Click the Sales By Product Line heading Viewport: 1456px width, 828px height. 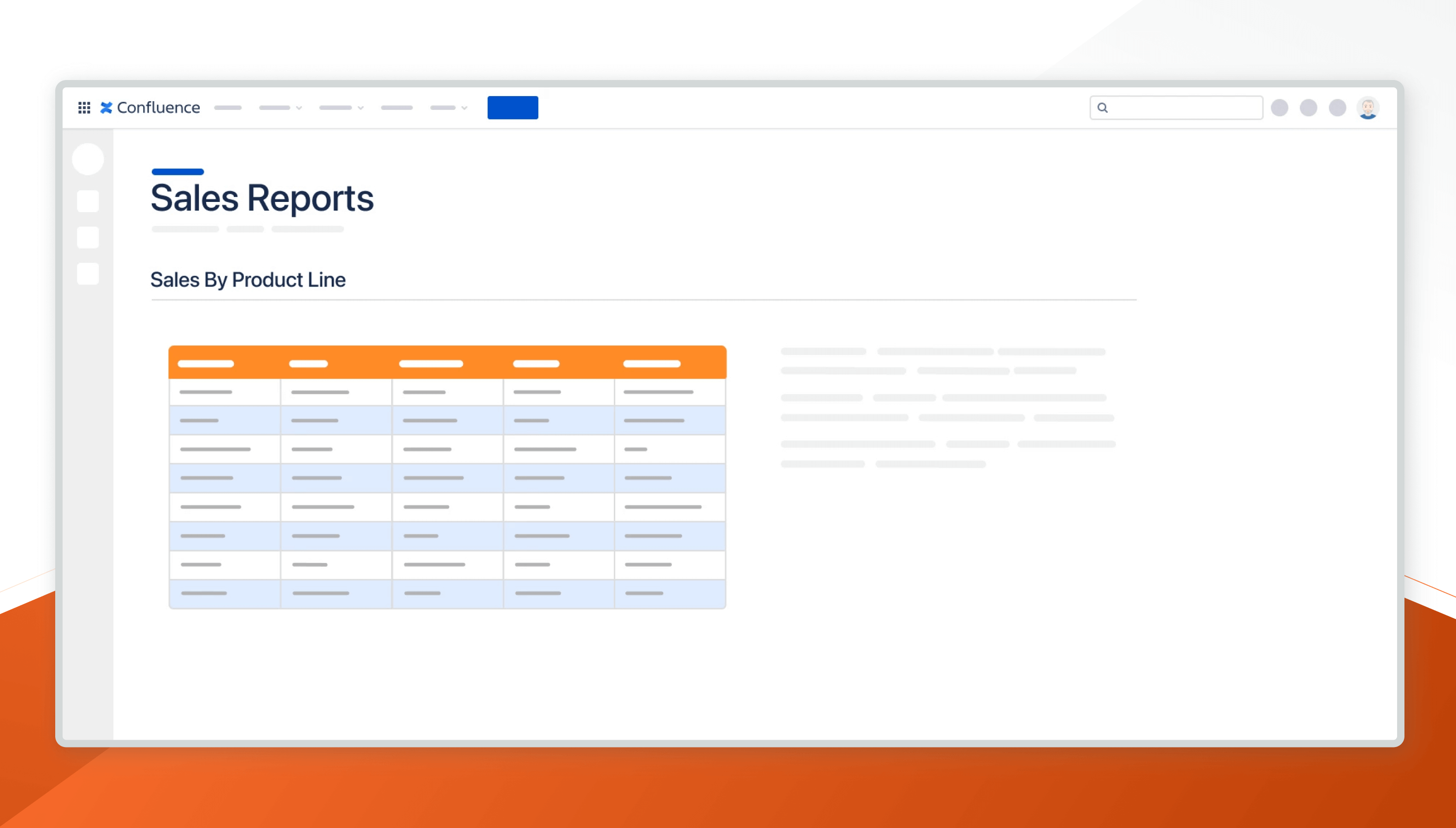click(248, 280)
